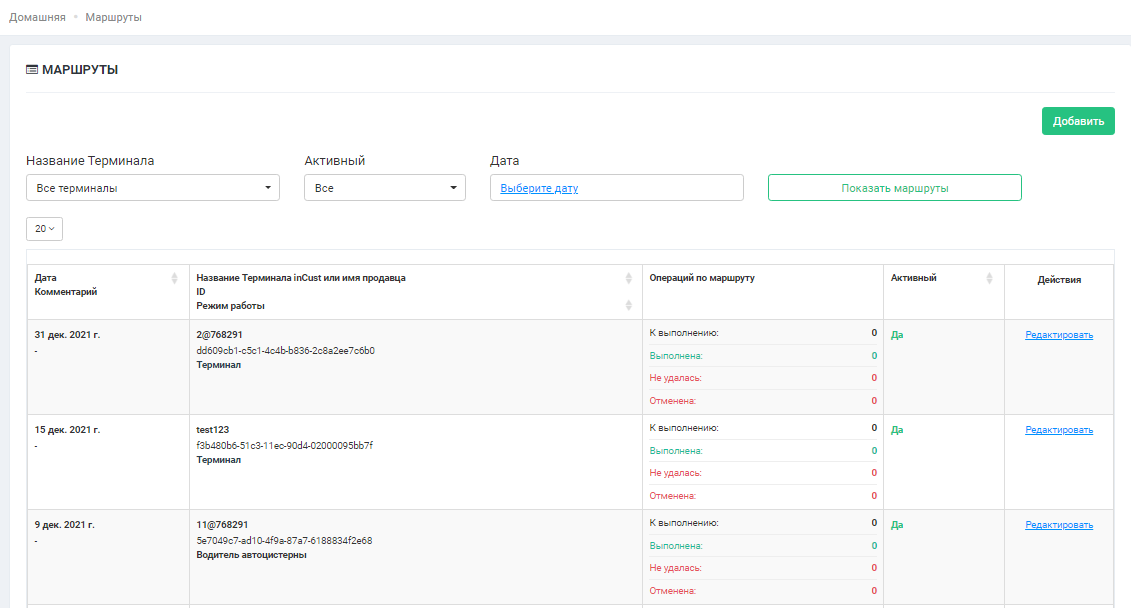Viewport: 1131px width, 608px height.
Task: Go to Домашняя breadcrumb
Action: pos(38,17)
